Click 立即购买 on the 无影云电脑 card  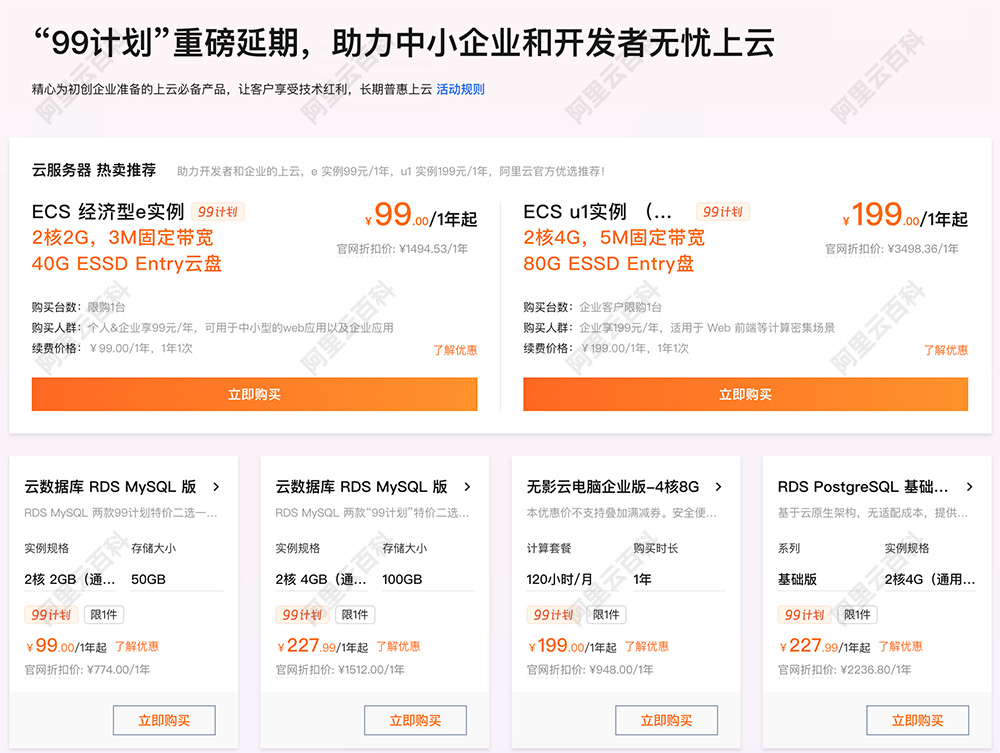pyautogui.click(x=666, y=720)
